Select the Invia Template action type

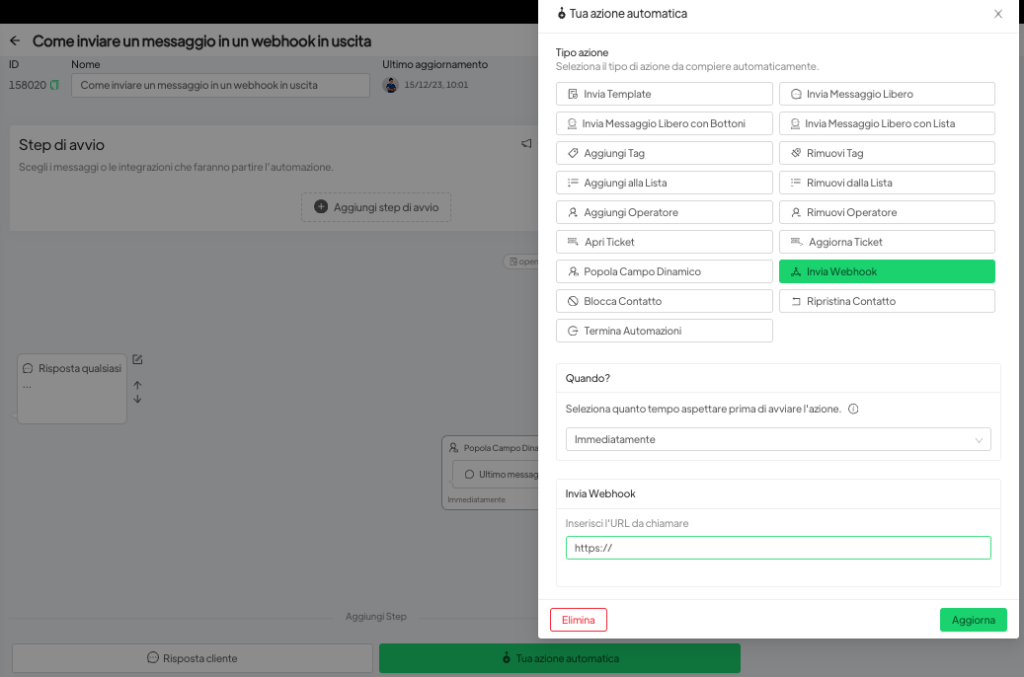click(x=664, y=94)
